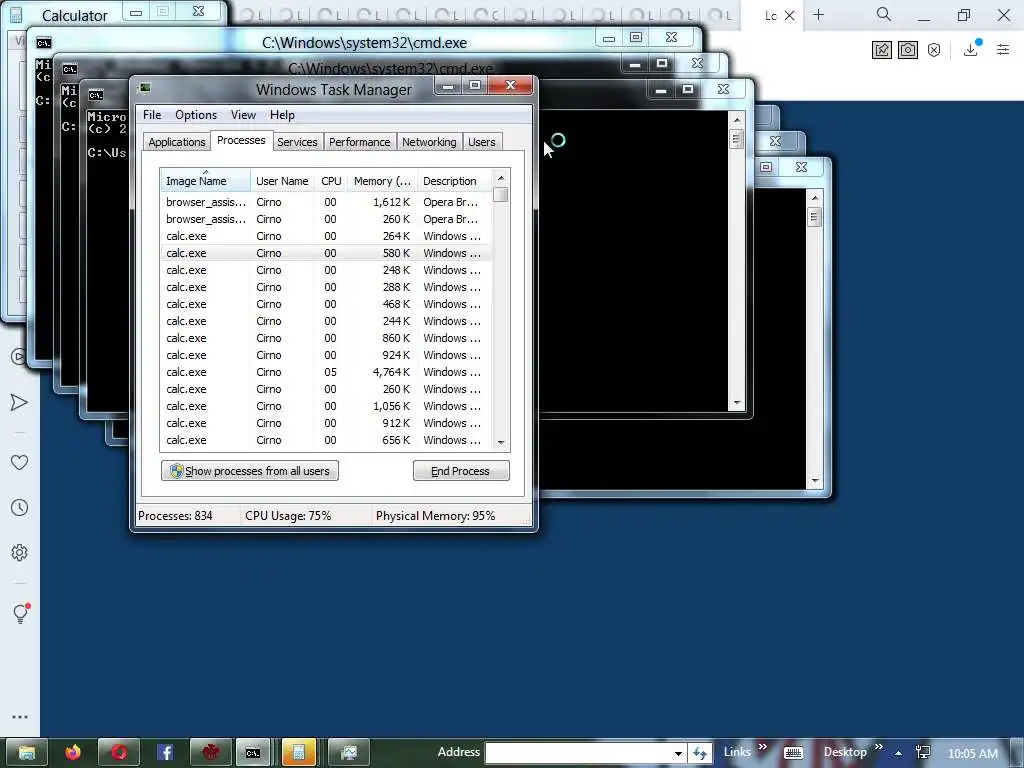The image size is (1024, 768).
Task: Click the Task Manager title bar icon
Action: click(x=144, y=88)
